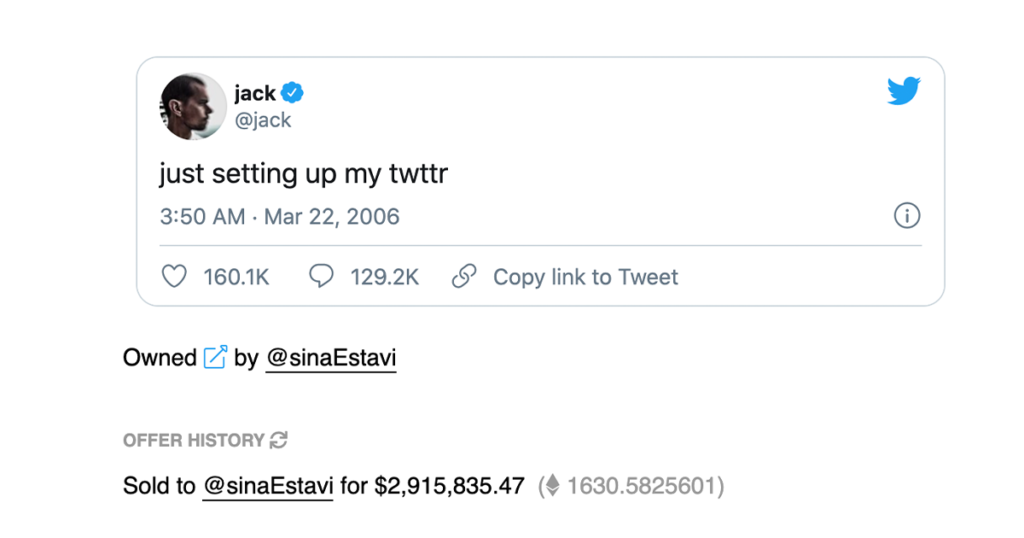This screenshot has width=1024, height=538.
Task: Open jack's profile picture
Action: 193,106
